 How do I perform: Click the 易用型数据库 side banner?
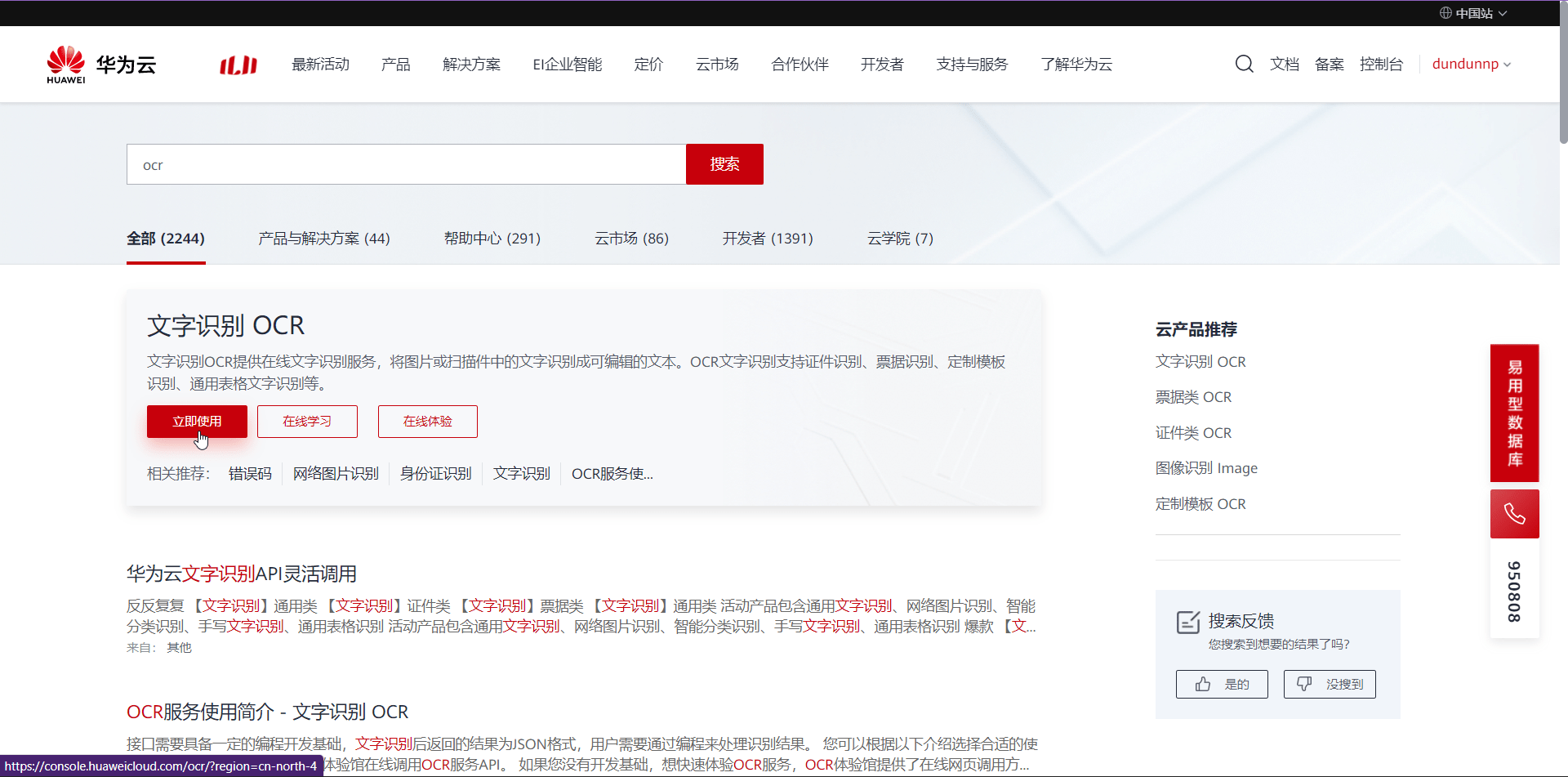coord(1514,413)
